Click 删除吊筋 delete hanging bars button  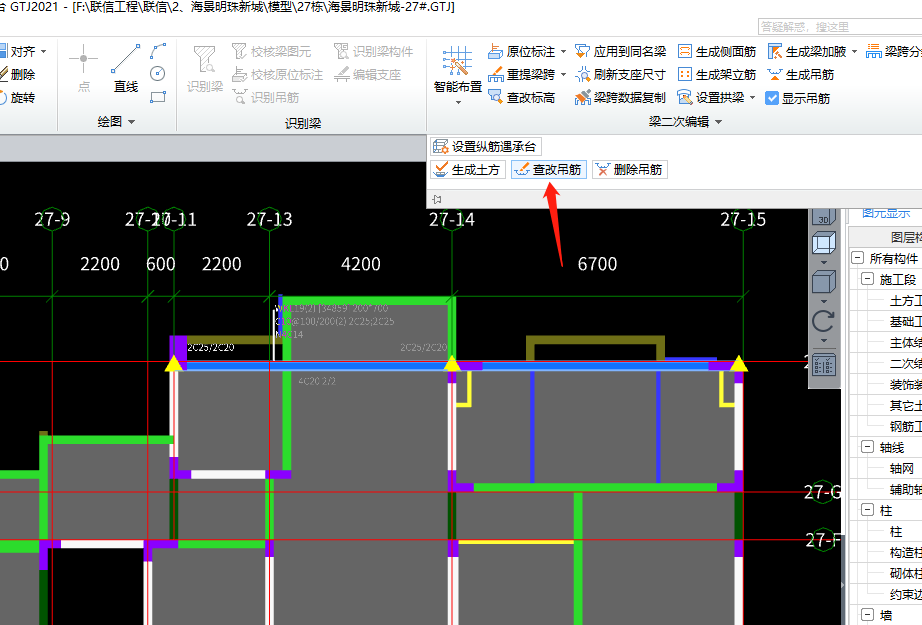pos(629,170)
